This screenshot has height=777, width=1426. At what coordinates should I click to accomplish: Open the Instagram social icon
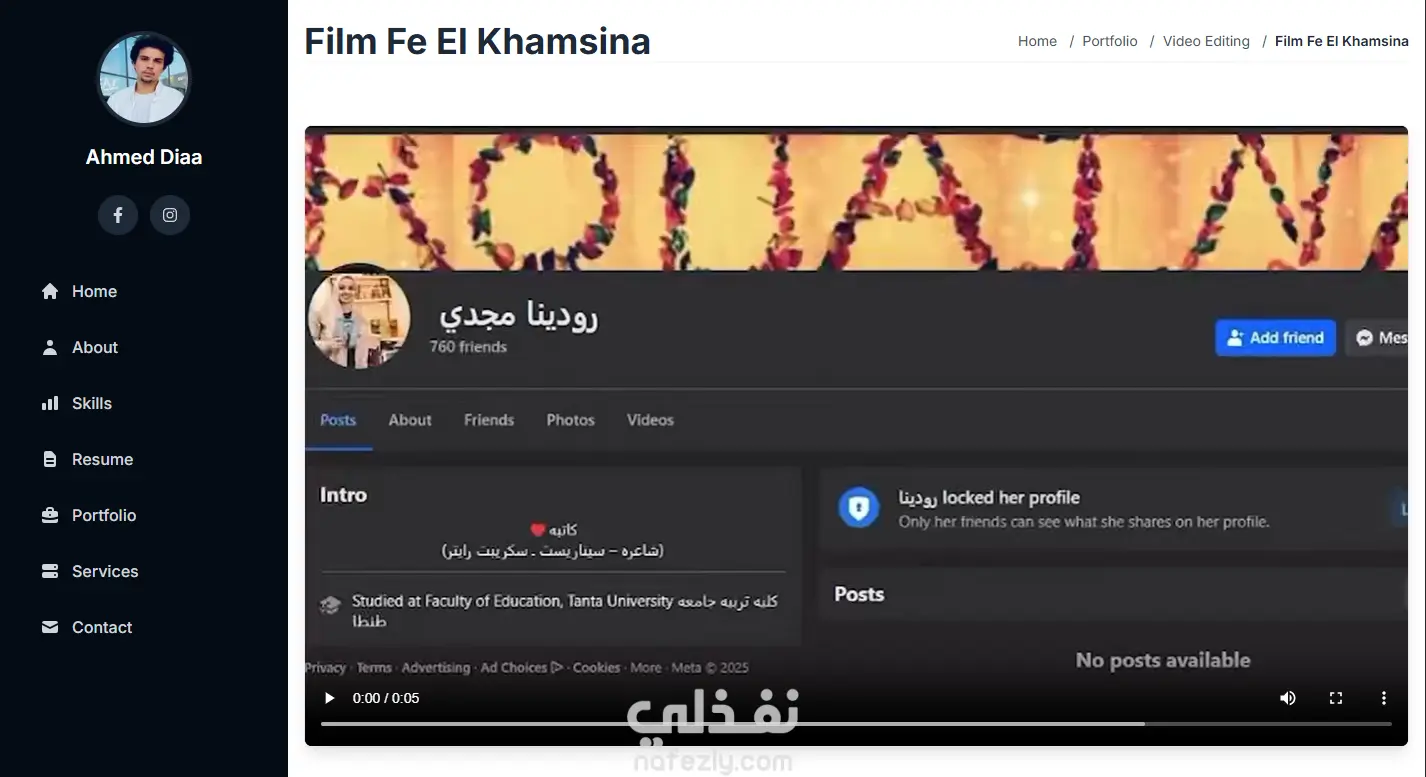[170, 215]
